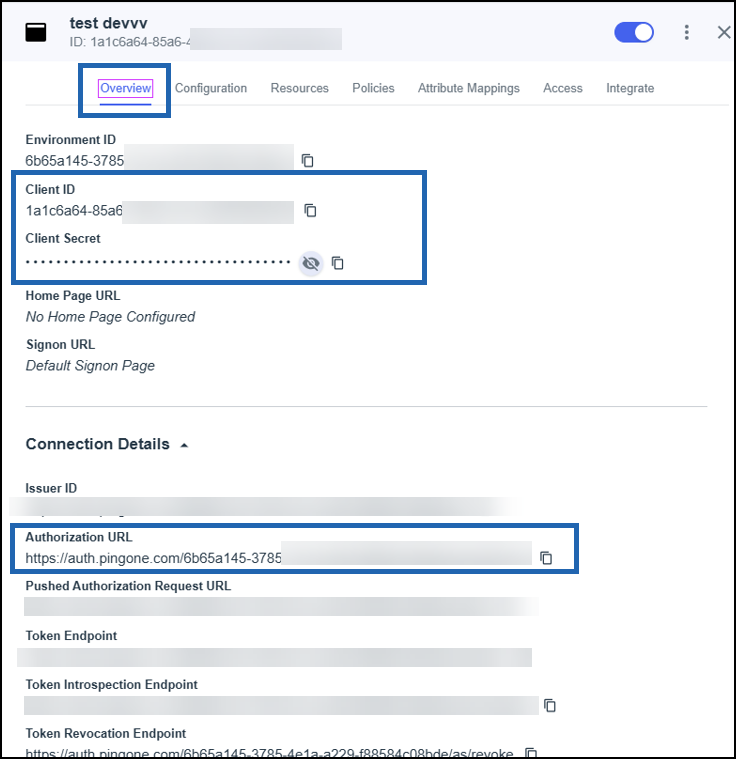Go to the Policies tab
The width and height of the screenshot is (736, 759).
pos(373,88)
